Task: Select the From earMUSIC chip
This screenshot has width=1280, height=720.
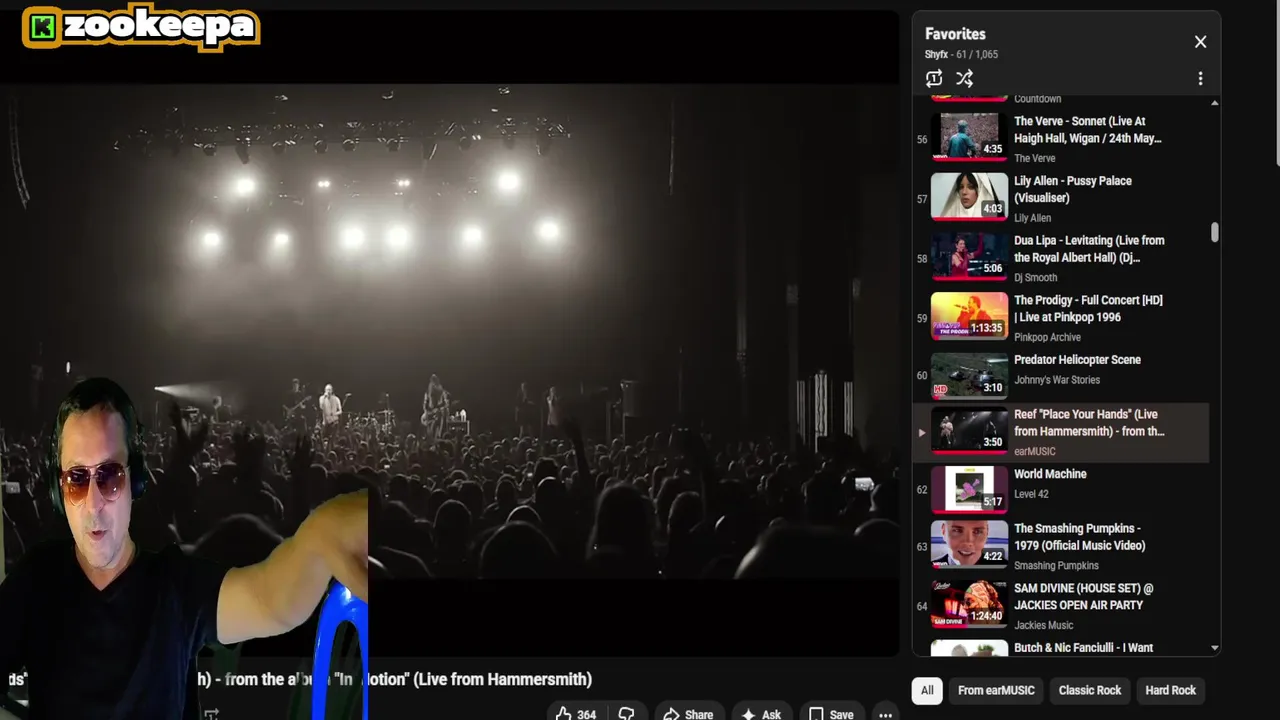Action: point(996,690)
